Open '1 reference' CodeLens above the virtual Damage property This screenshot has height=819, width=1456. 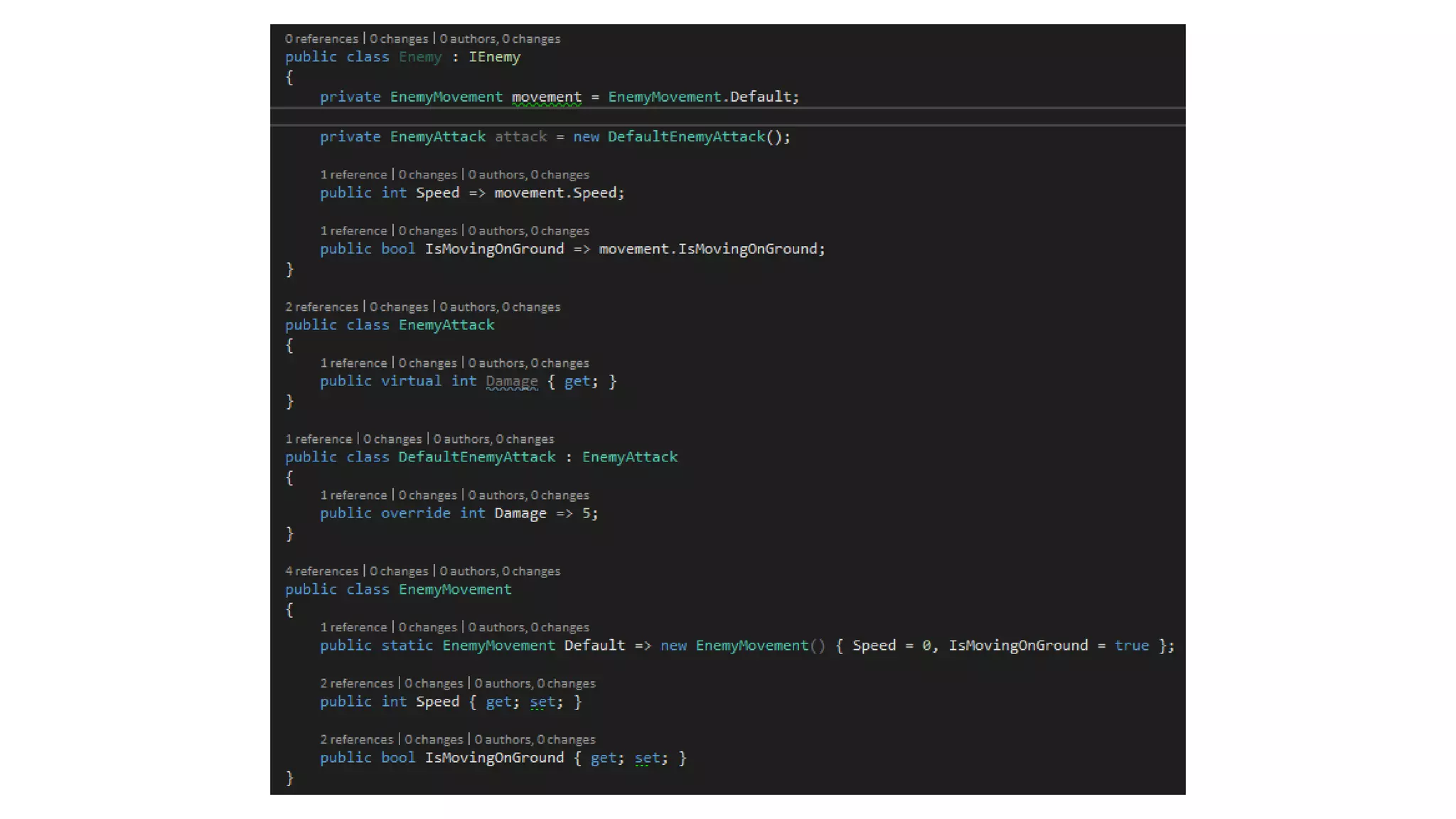353,363
